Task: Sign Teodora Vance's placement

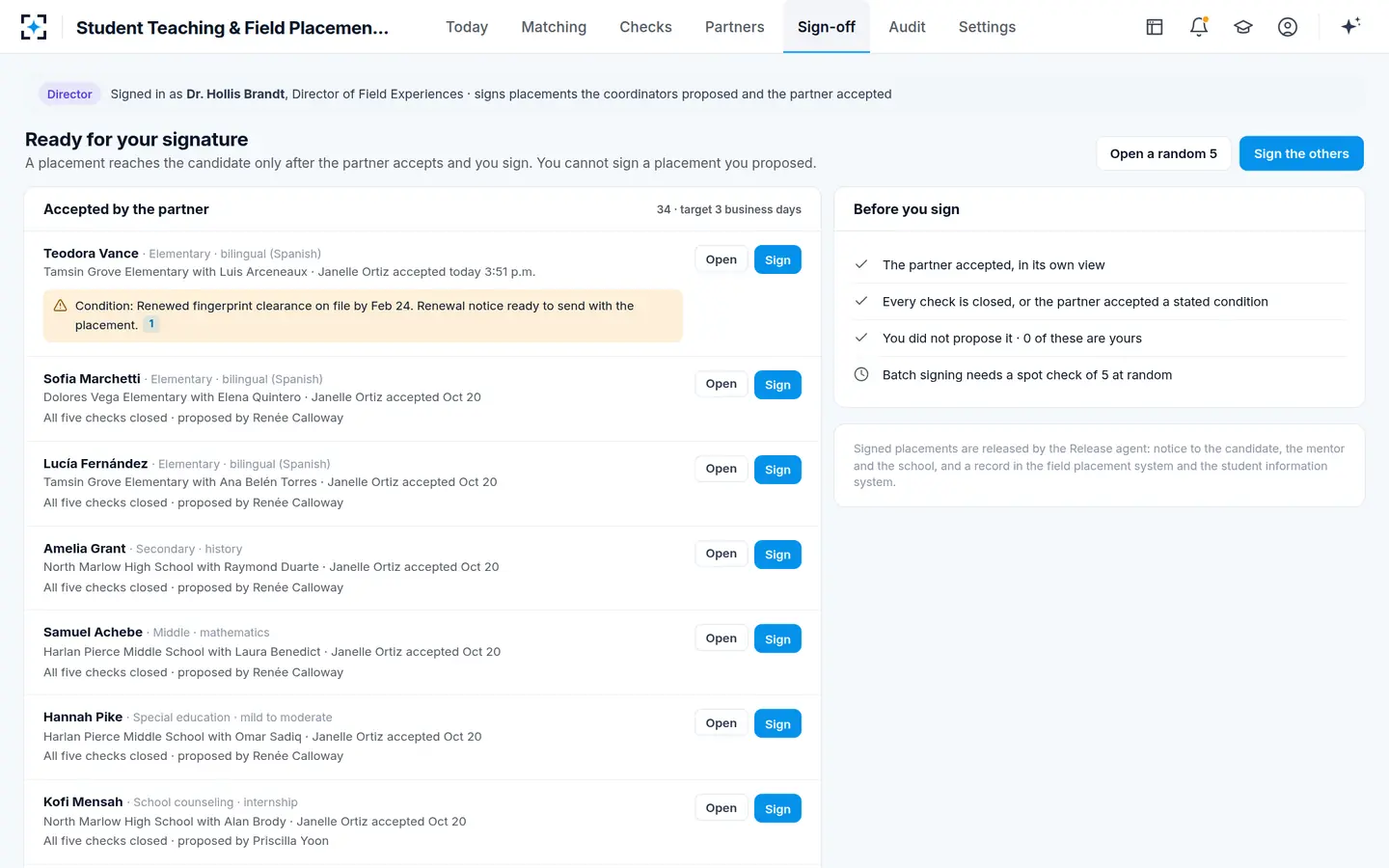Action: coord(777,260)
